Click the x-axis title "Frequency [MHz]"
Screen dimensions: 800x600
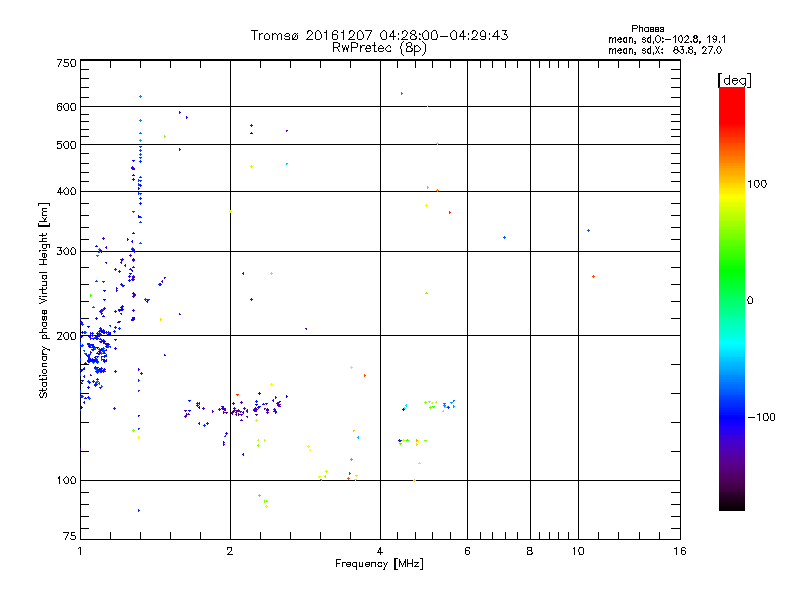click(x=379, y=564)
